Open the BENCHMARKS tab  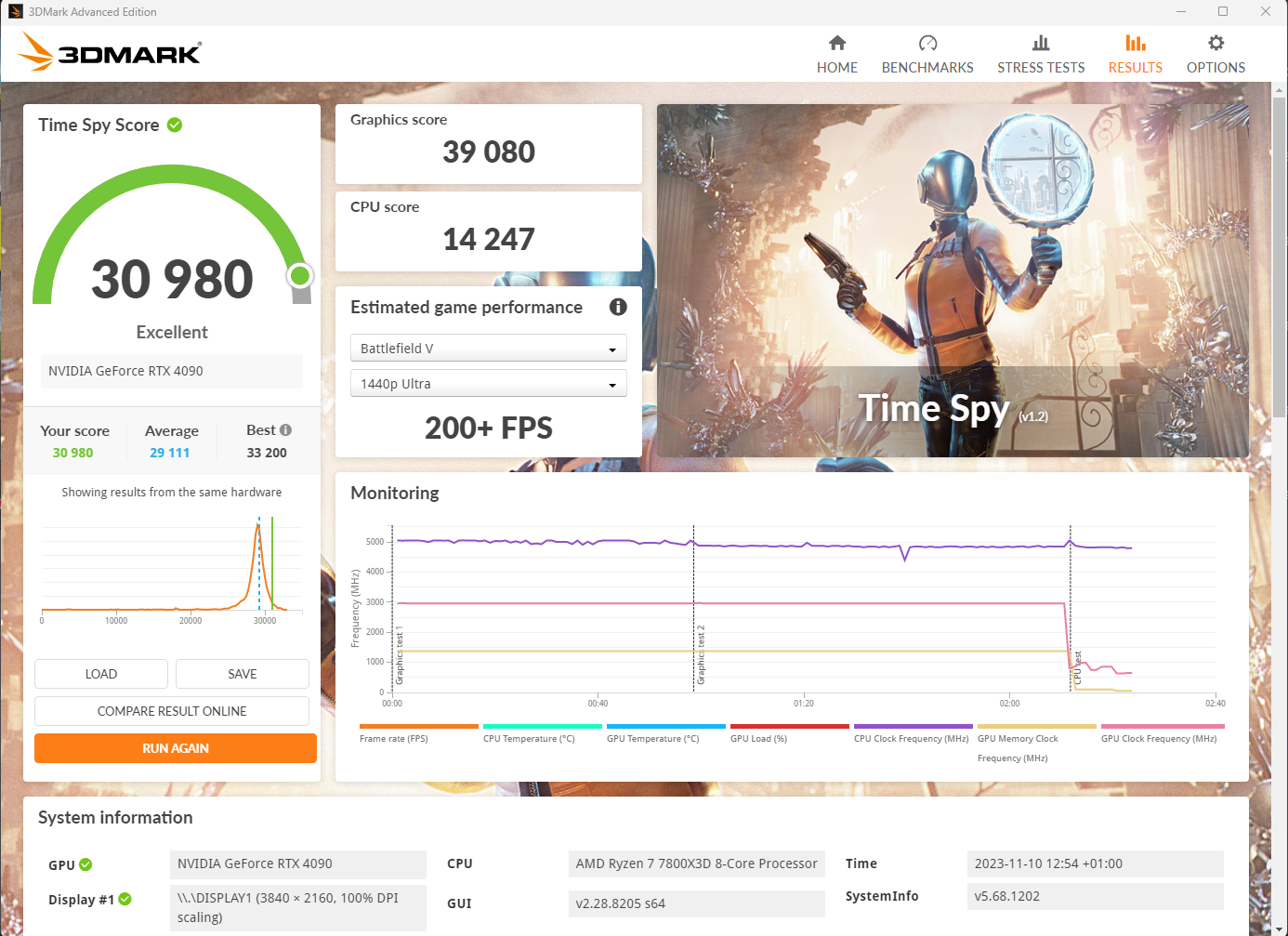(x=927, y=55)
